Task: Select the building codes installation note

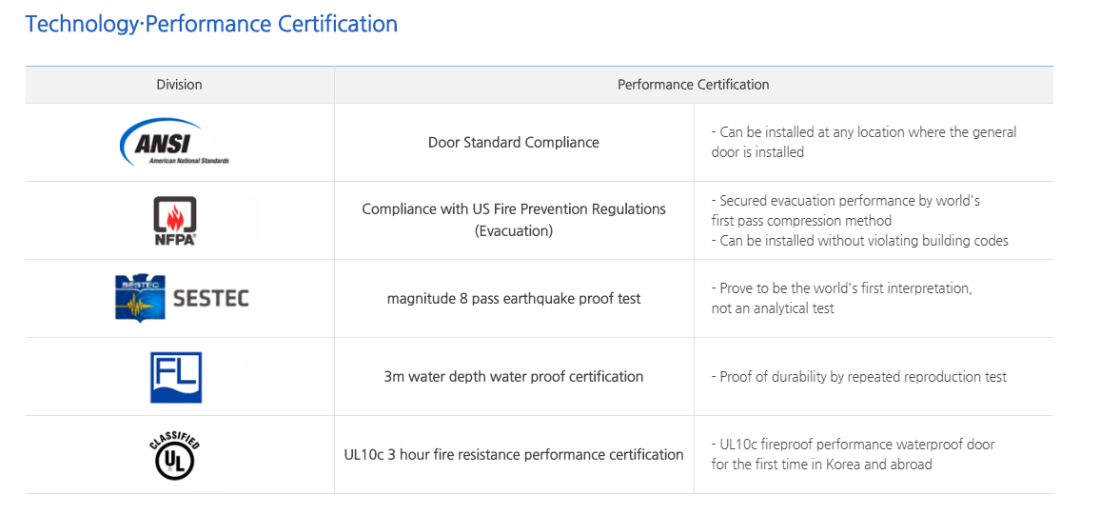Action: point(860,241)
